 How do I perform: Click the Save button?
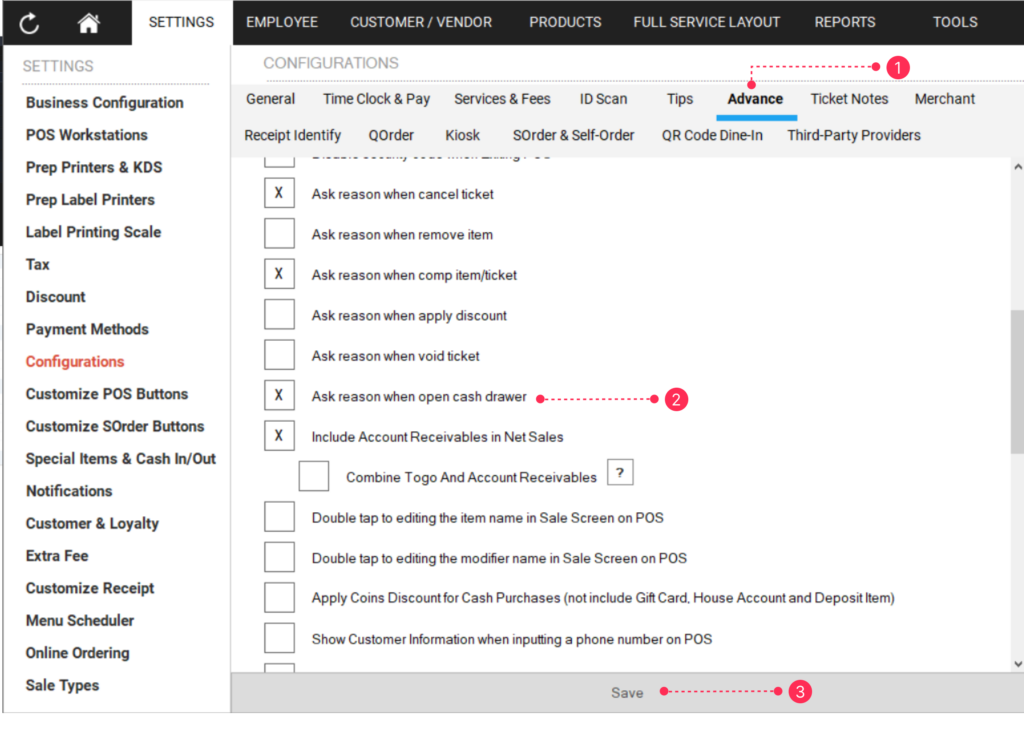pyautogui.click(x=627, y=693)
